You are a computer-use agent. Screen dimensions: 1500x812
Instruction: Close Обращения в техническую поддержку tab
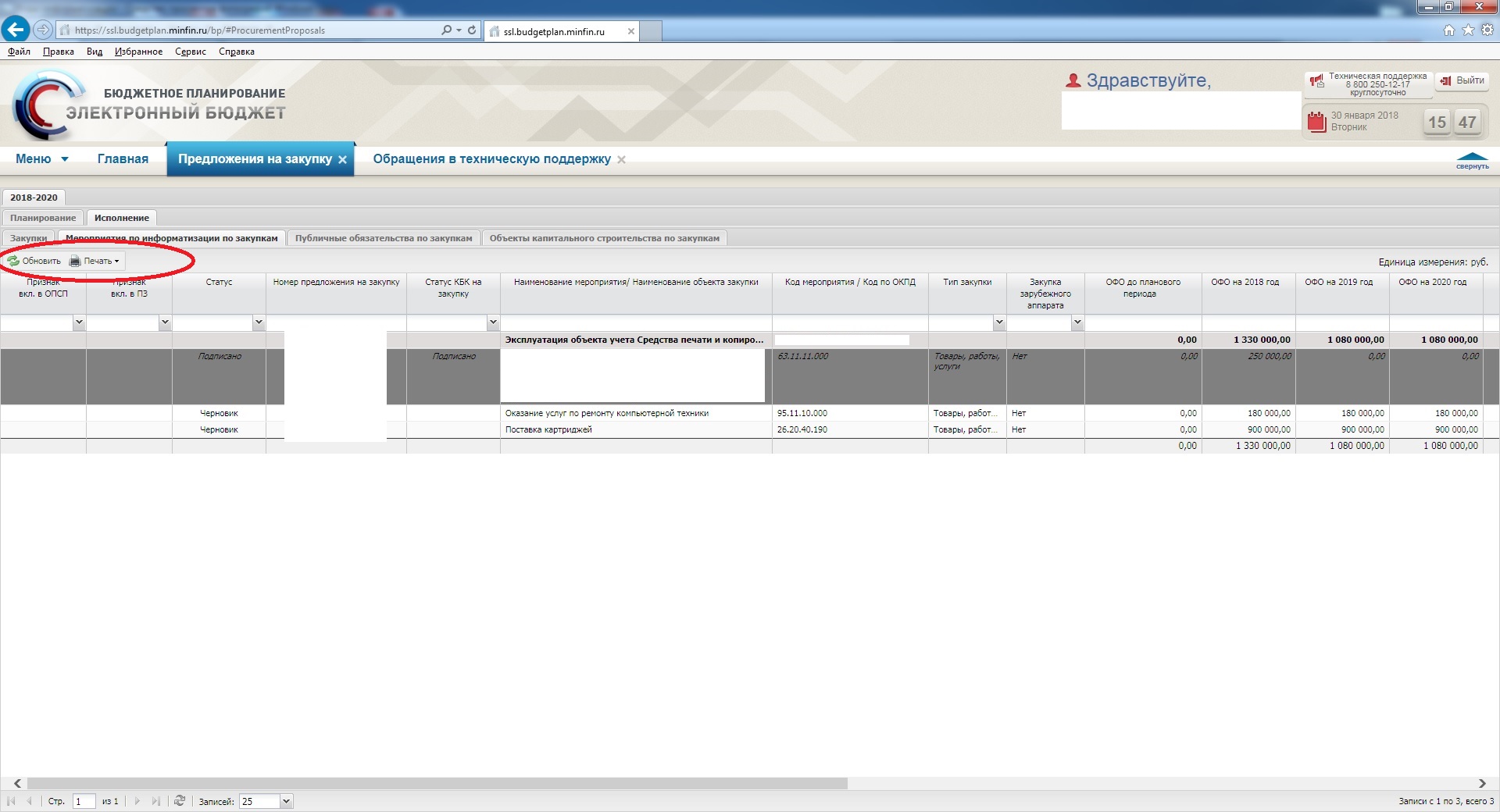click(622, 159)
